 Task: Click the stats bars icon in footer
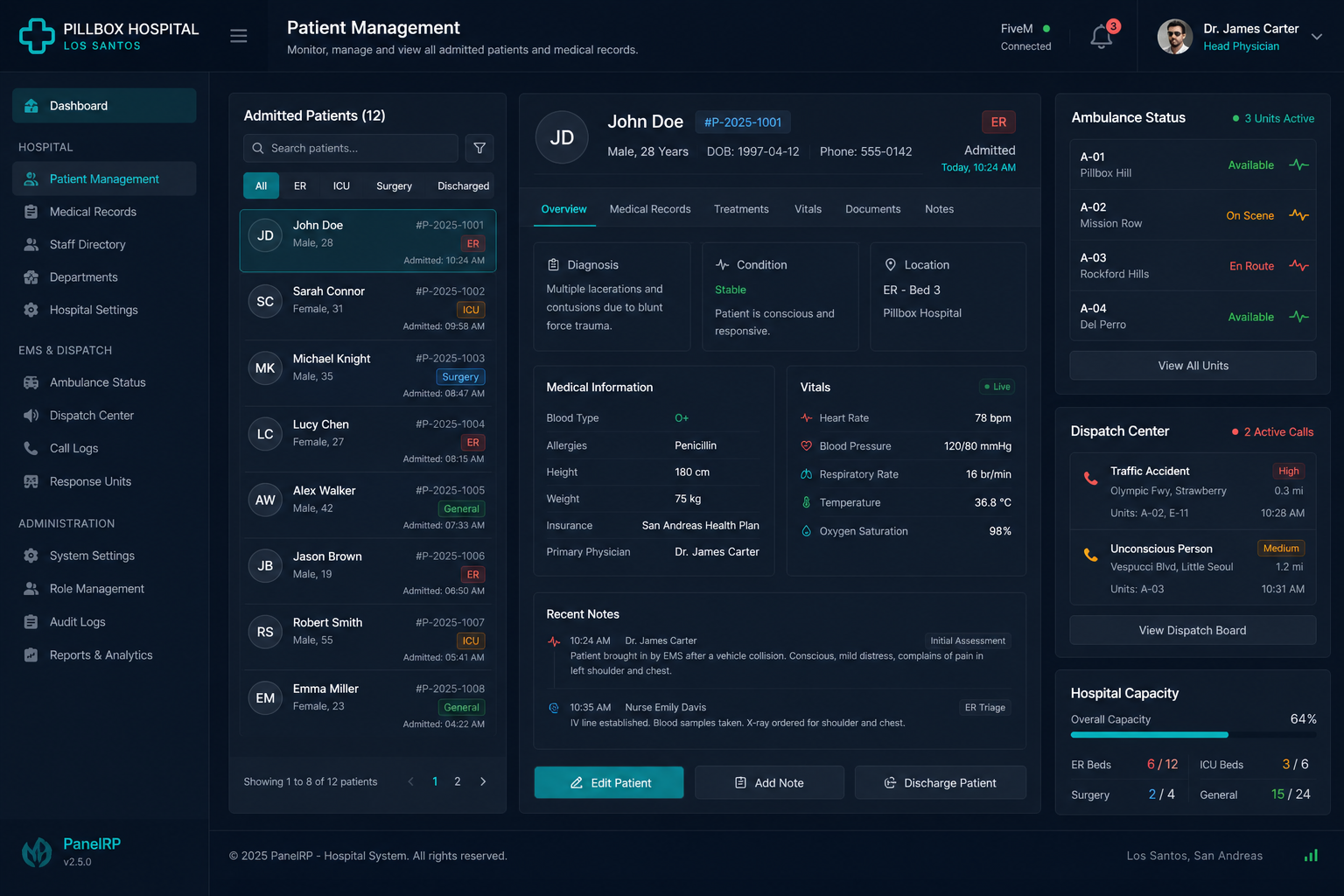[x=1311, y=856]
